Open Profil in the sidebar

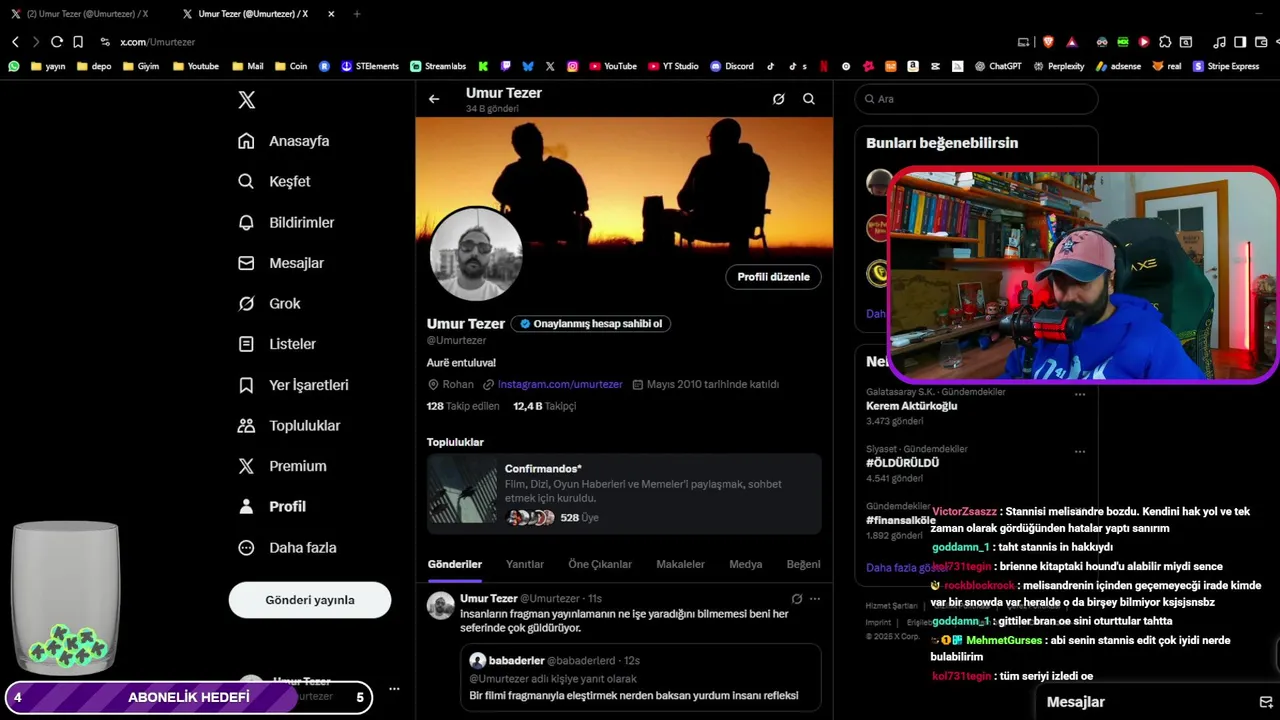click(x=272, y=506)
